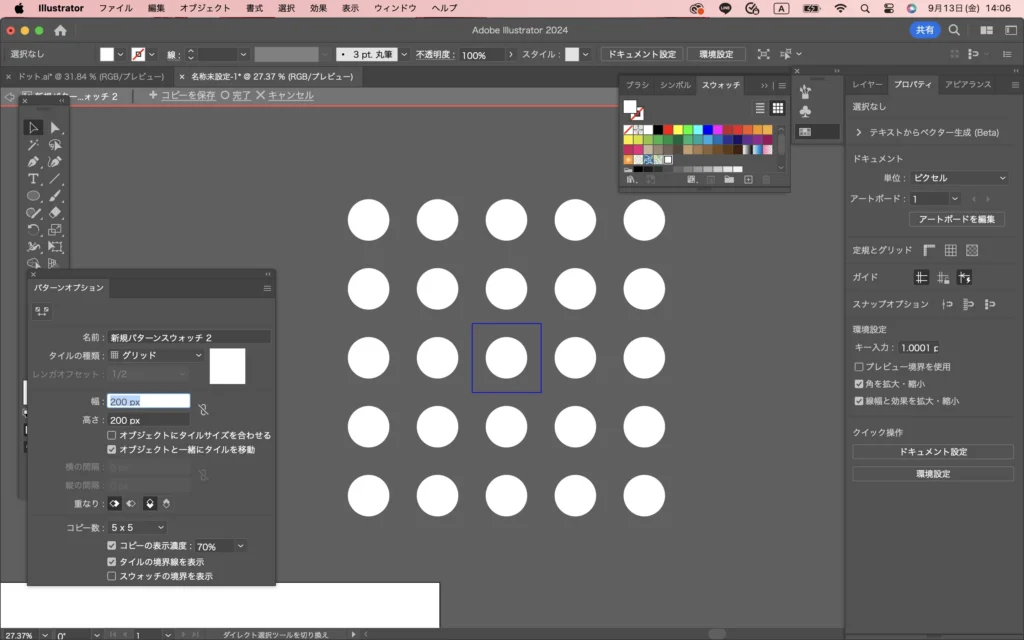1024x640 pixels.
Task: Click the アートボードを編集 button
Action: [956, 219]
